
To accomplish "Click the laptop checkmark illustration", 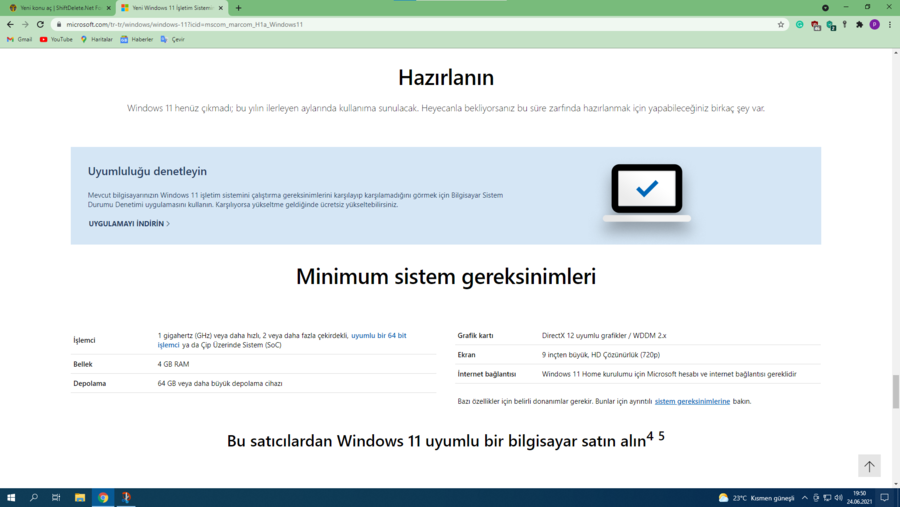I will [x=647, y=193].
